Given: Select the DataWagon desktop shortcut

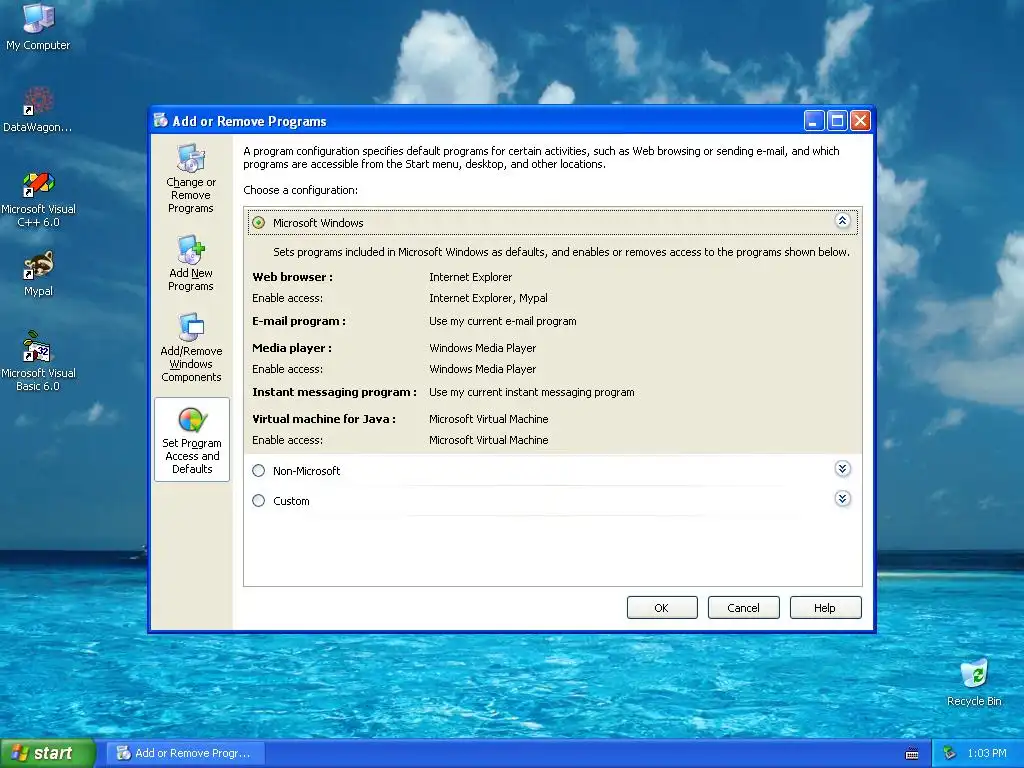Looking at the screenshot, I should click(38, 109).
